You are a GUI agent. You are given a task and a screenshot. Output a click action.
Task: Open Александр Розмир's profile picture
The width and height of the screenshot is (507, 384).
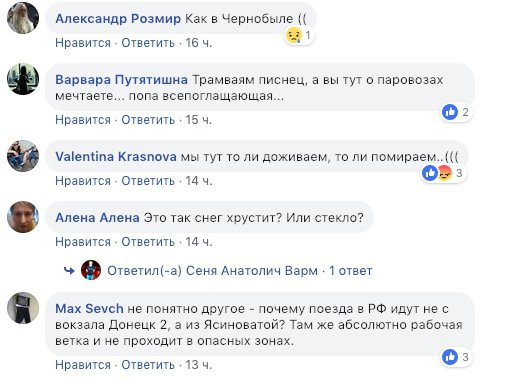click(23, 18)
